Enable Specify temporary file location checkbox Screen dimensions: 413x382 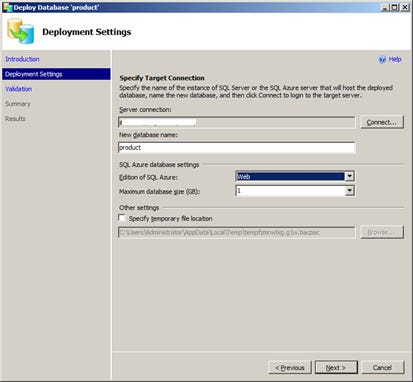tap(122, 218)
